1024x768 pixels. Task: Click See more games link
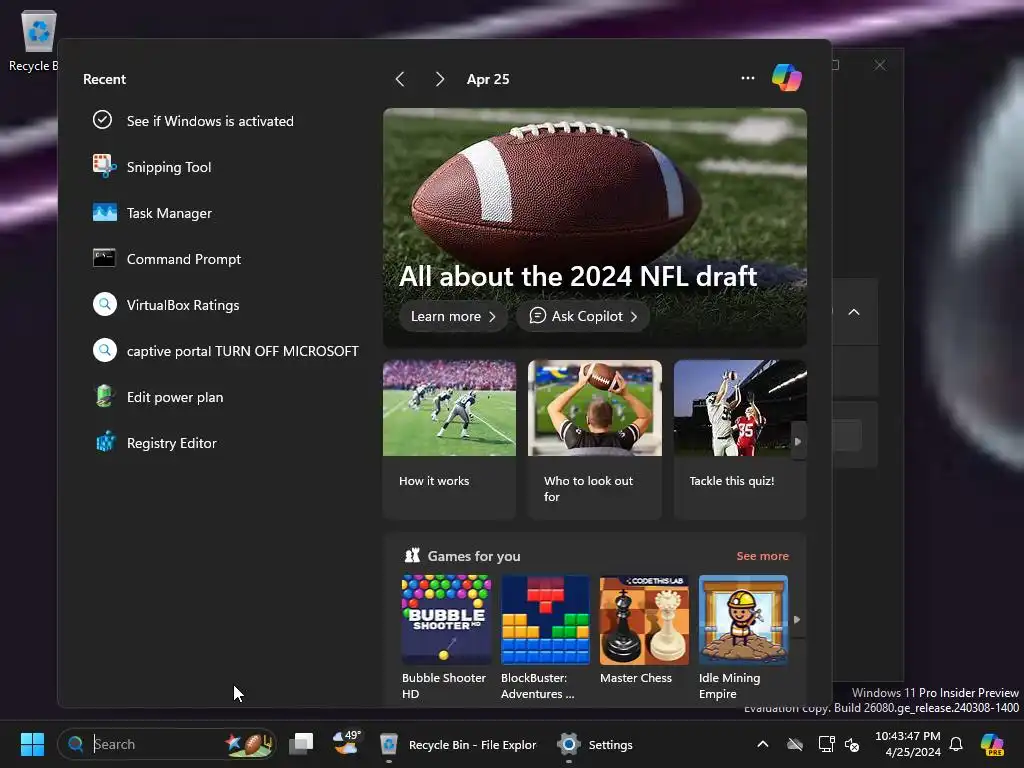pyautogui.click(x=762, y=556)
